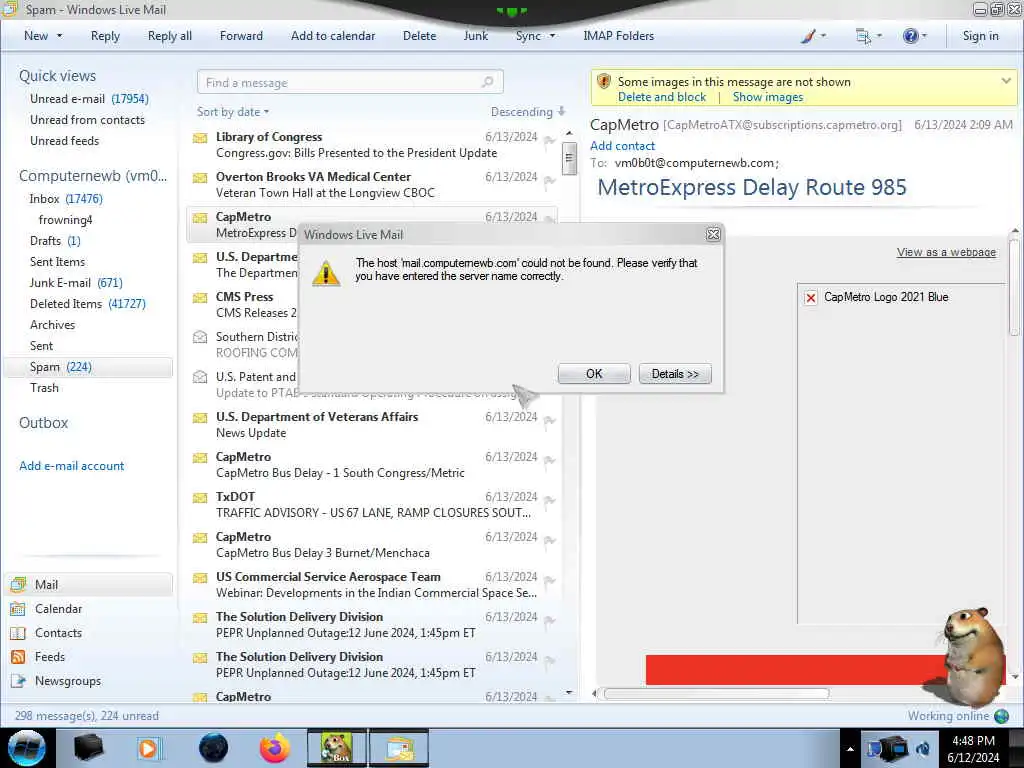Image resolution: width=1024 pixels, height=768 pixels.
Task: Click OK in the error dialog
Action: pos(594,374)
